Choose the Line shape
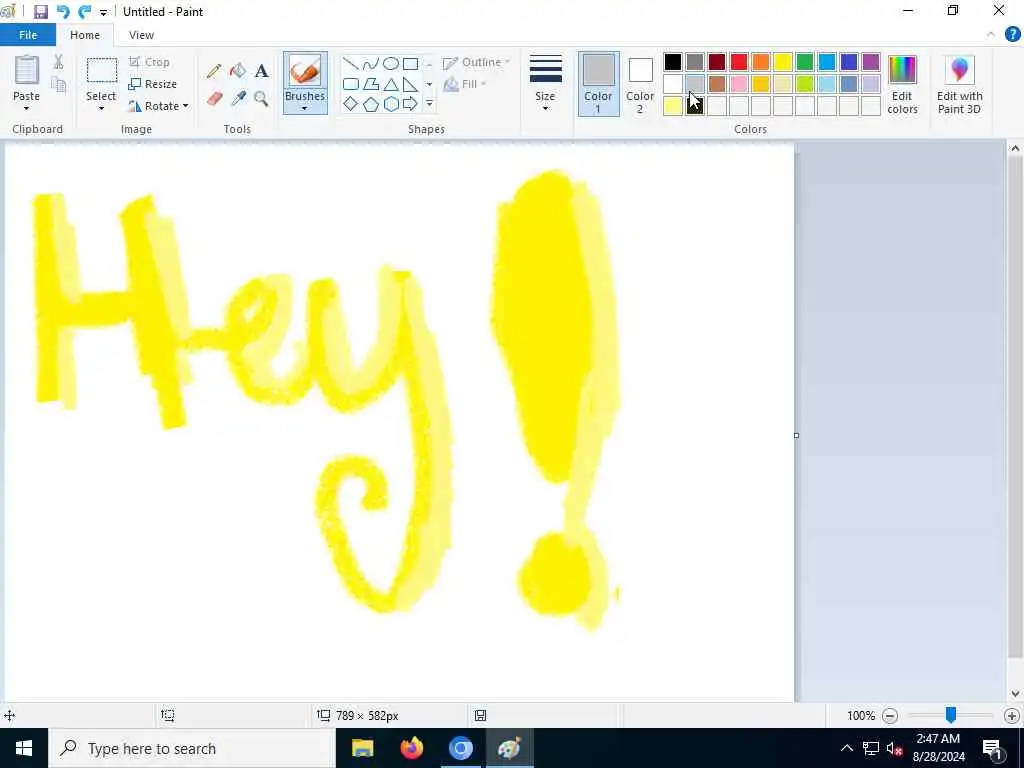 351,63
